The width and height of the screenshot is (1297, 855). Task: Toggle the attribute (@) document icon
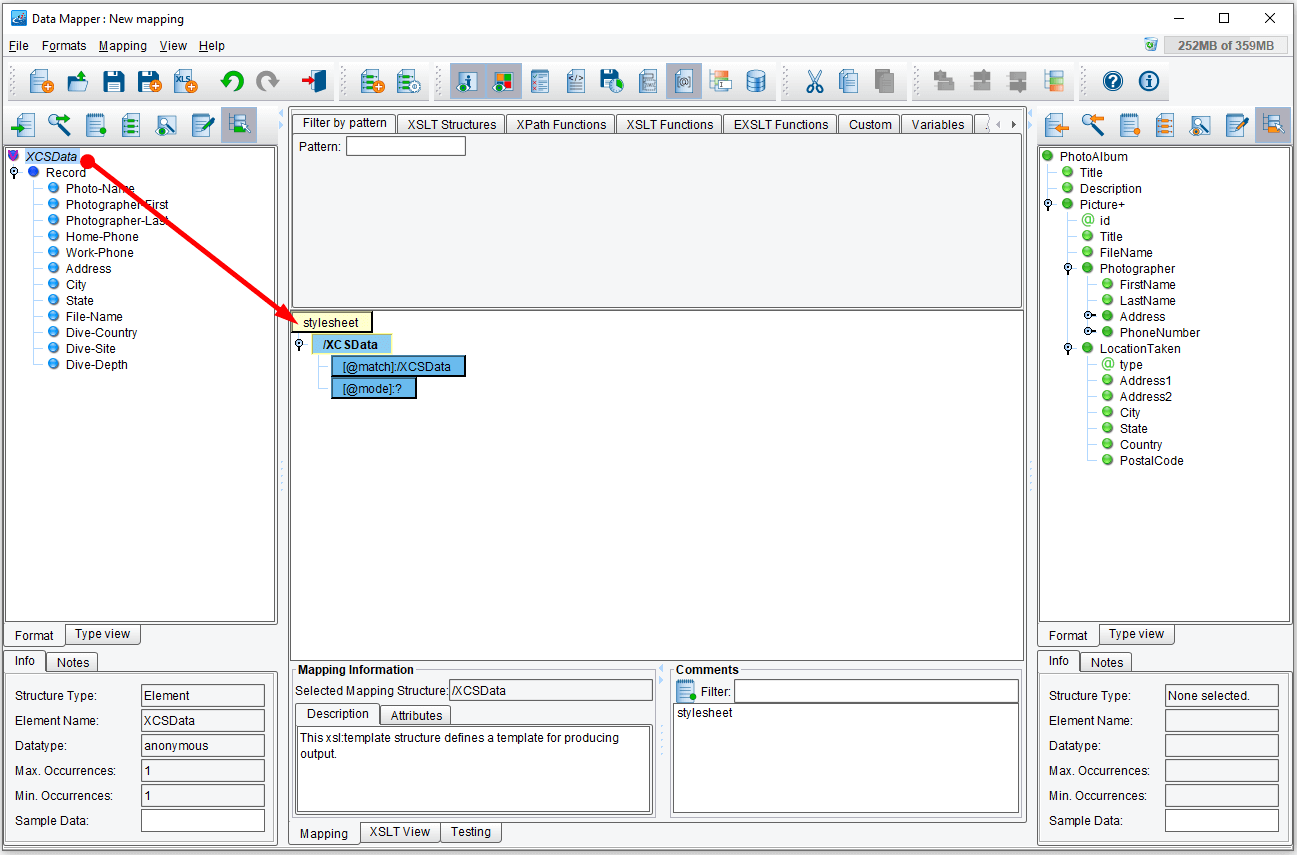(684, 81)
